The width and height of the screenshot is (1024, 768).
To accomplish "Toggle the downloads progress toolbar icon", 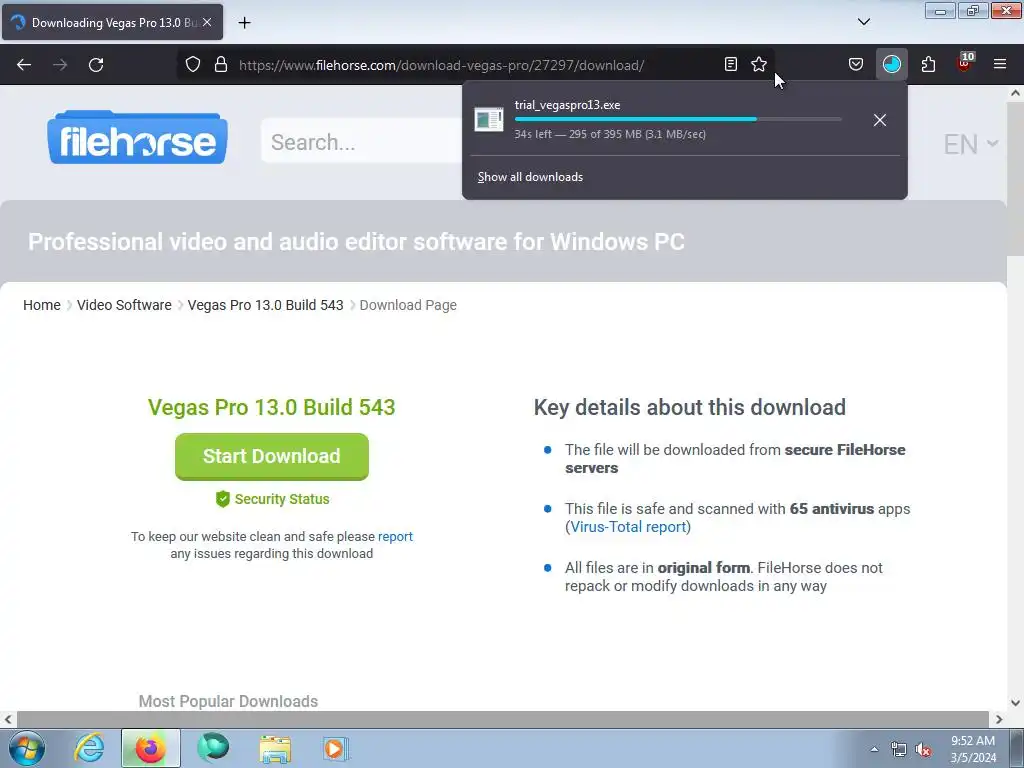I will click(891, 64).
